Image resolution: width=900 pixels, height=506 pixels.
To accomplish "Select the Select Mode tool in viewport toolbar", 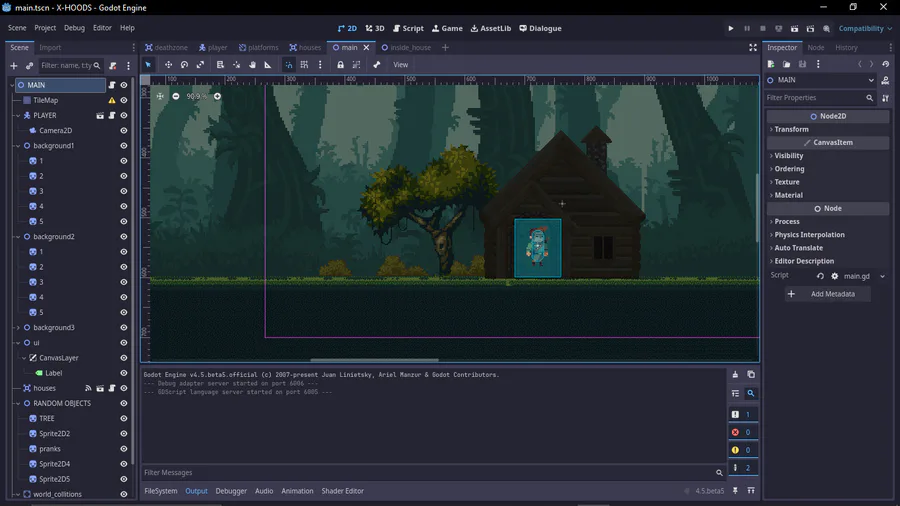I will tap(148, 65).
